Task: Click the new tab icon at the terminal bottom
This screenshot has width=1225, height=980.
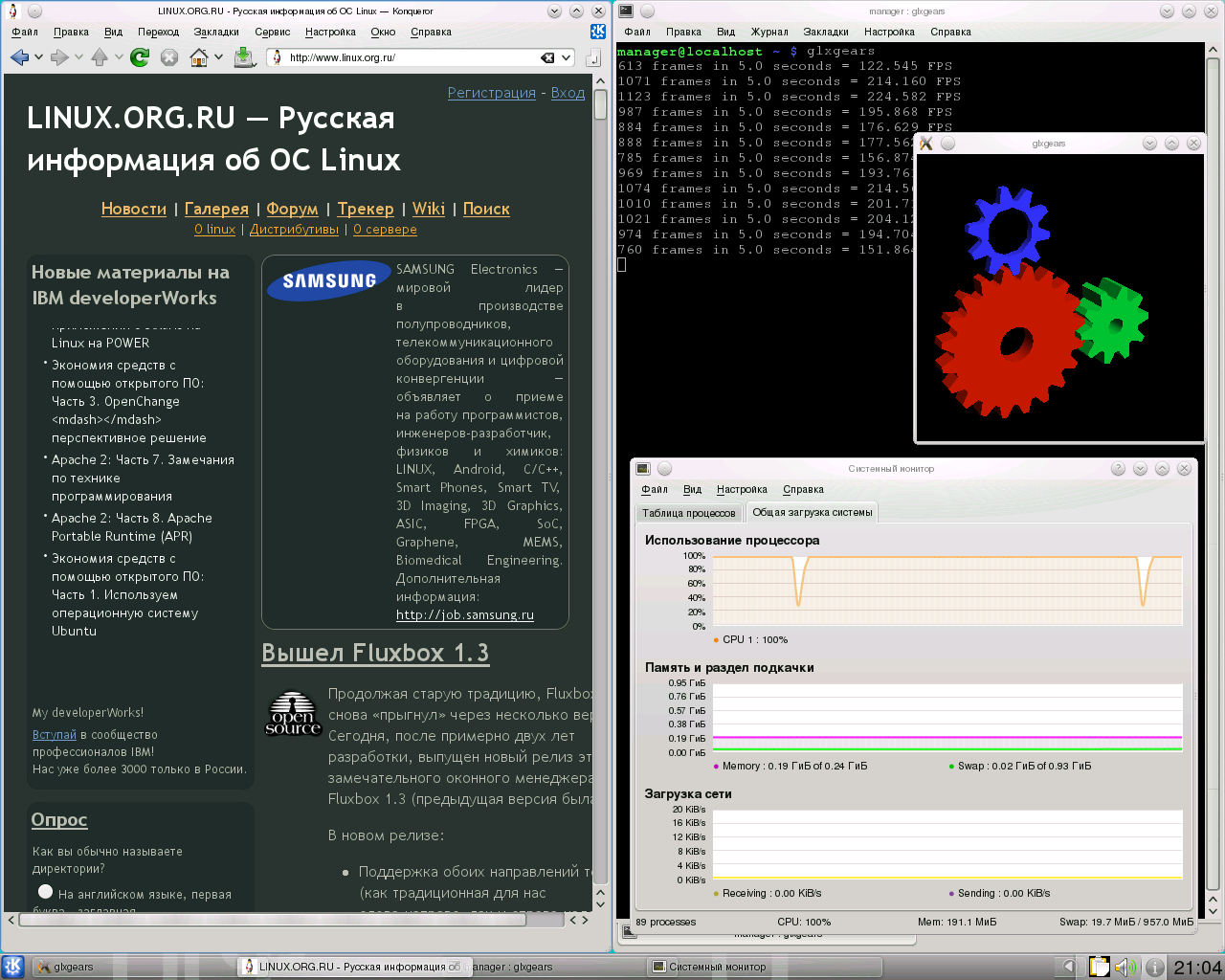Action: point(629,930)
